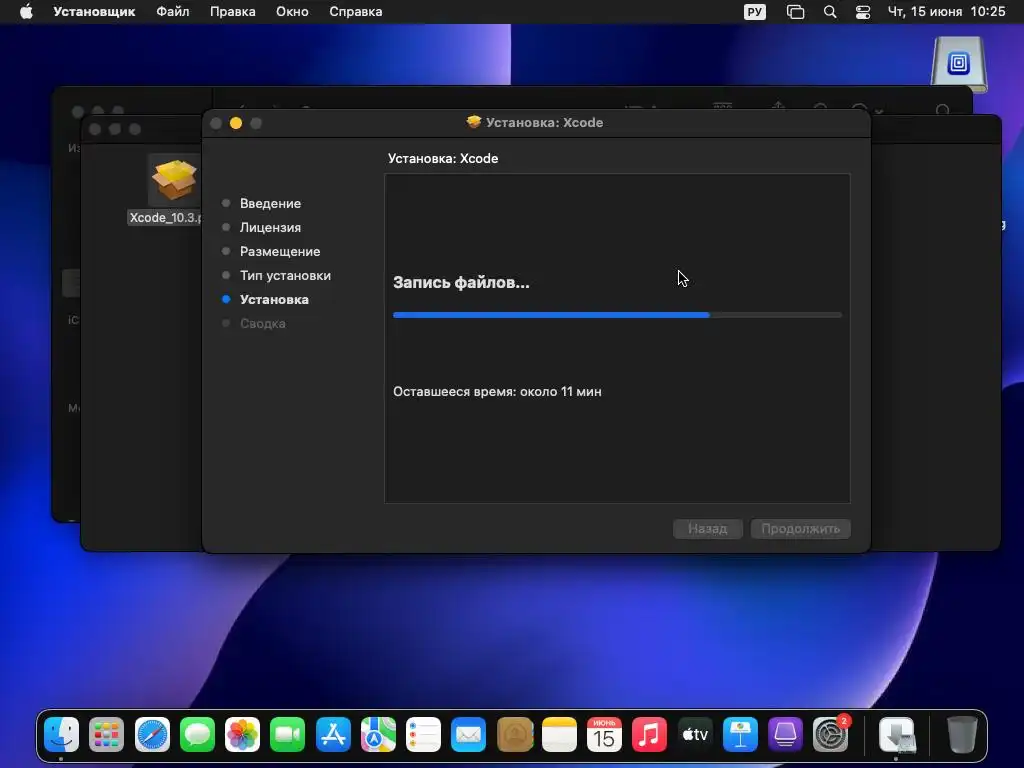Select the Тип установки step
Image resolution: width=1024 pixels, height=768 pixels.
(x=285, y=276)
